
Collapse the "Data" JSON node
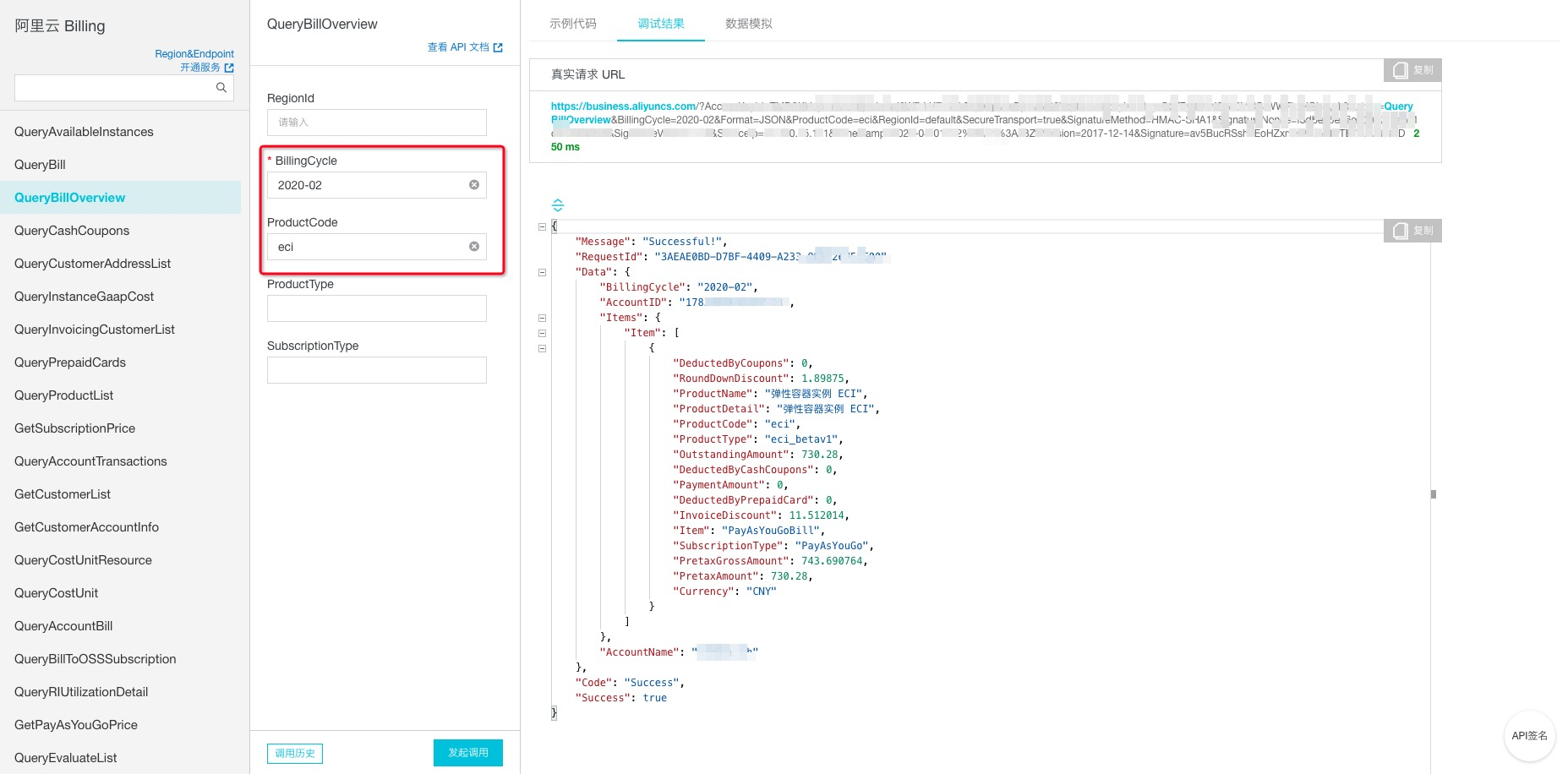click(542, 272)
